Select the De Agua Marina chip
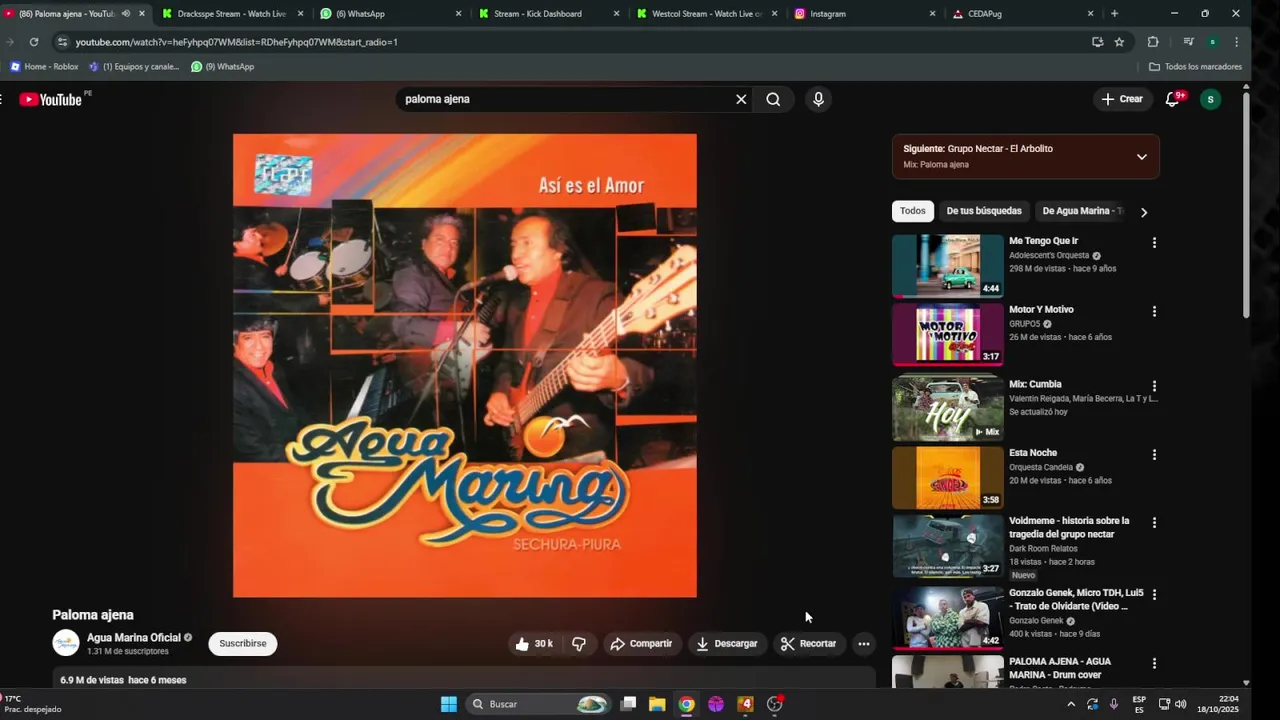Screen dimensions: 1280x720 tap(1080, 211)
